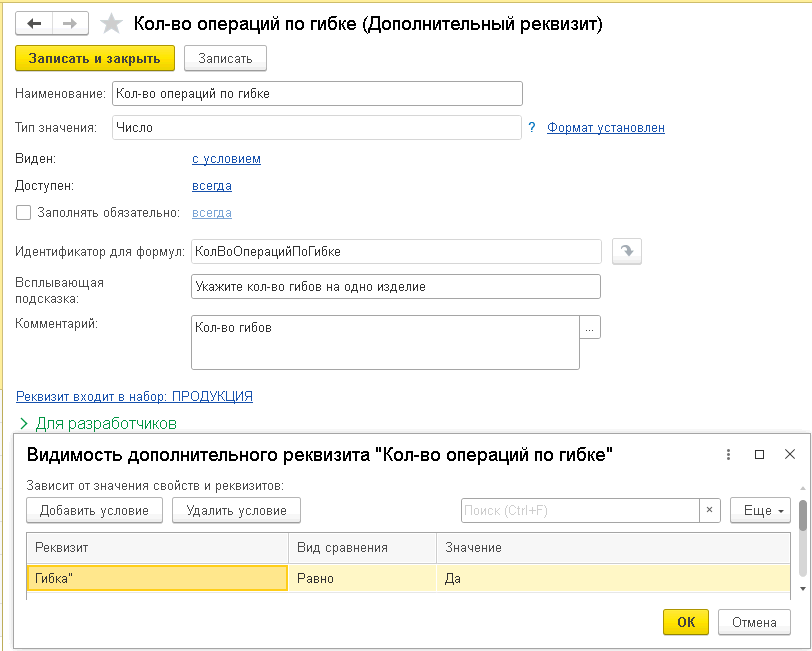This screenshot has height=651, width=812.
Task: Open comment editor with ellipsis button
Action: click(590, 328)
